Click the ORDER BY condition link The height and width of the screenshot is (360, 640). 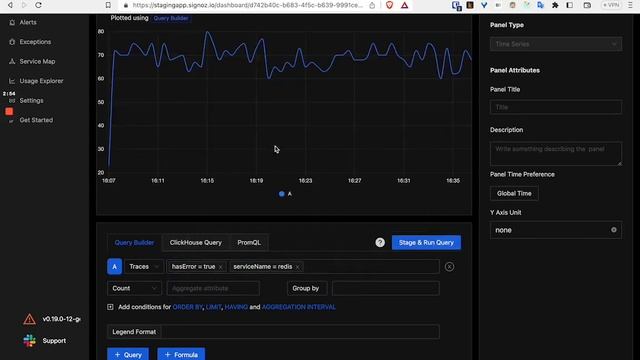pyautogui.click(x=187, y=307)
